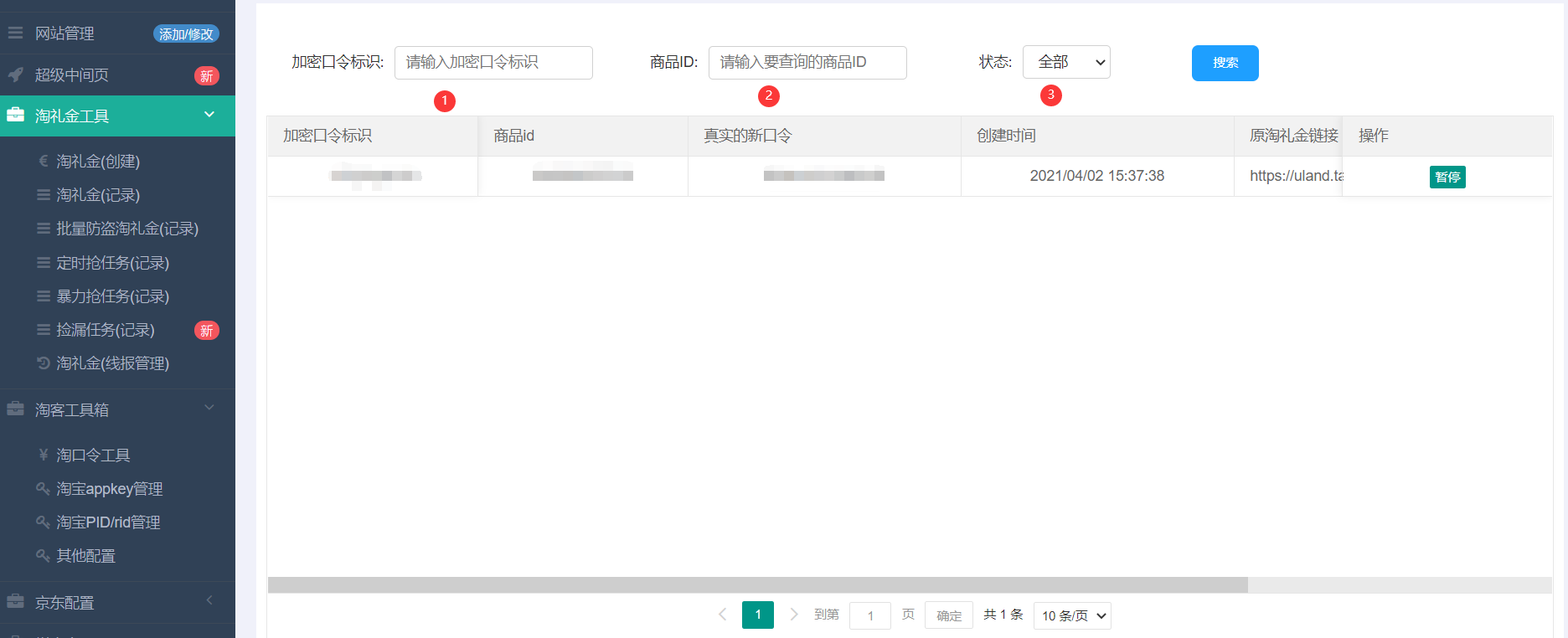Open 超级中间页 menu item
Image resolution: width=1568 pixels, height=638 pixels.
(x=72, y=75)
